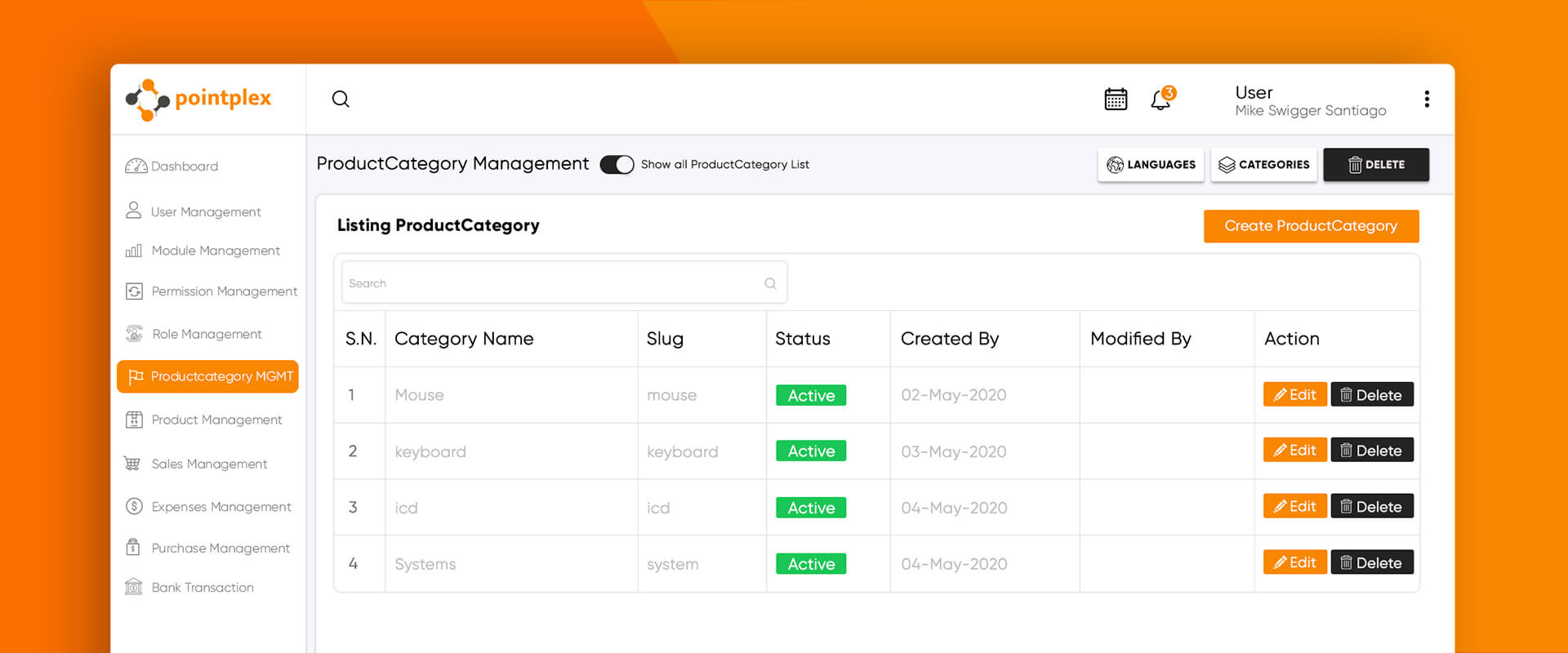Edit the Mouse category row
Image resolution: width=1568 pixels, height=653 pixels.
[x=1294, y=395]
